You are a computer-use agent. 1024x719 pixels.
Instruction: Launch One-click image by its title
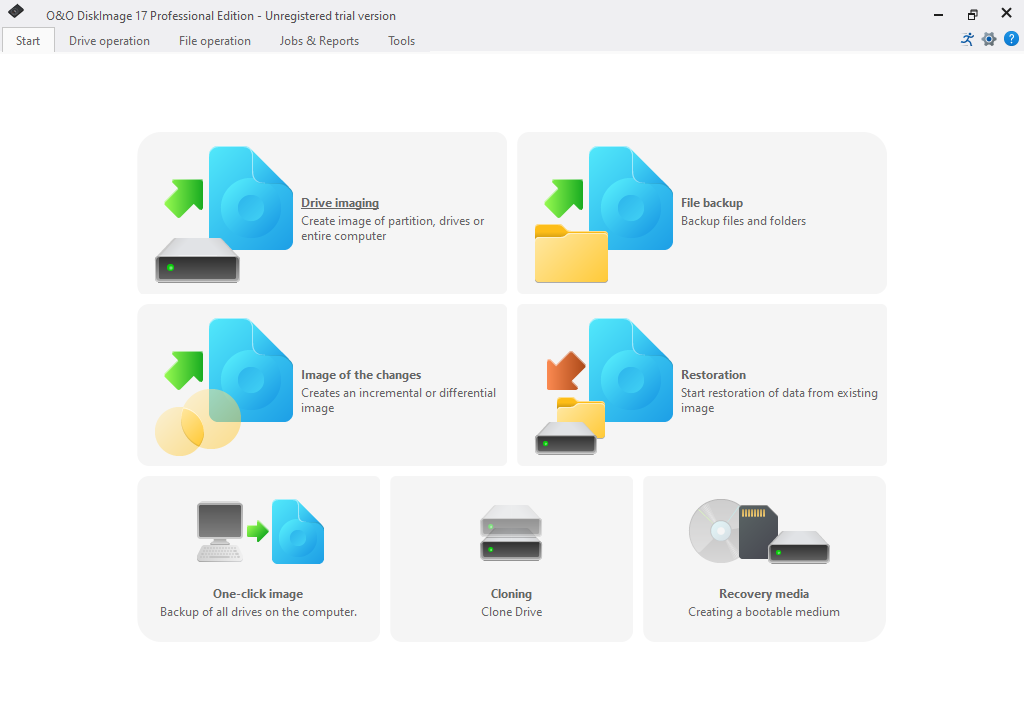pyautogui.click(x=258, y=594)
